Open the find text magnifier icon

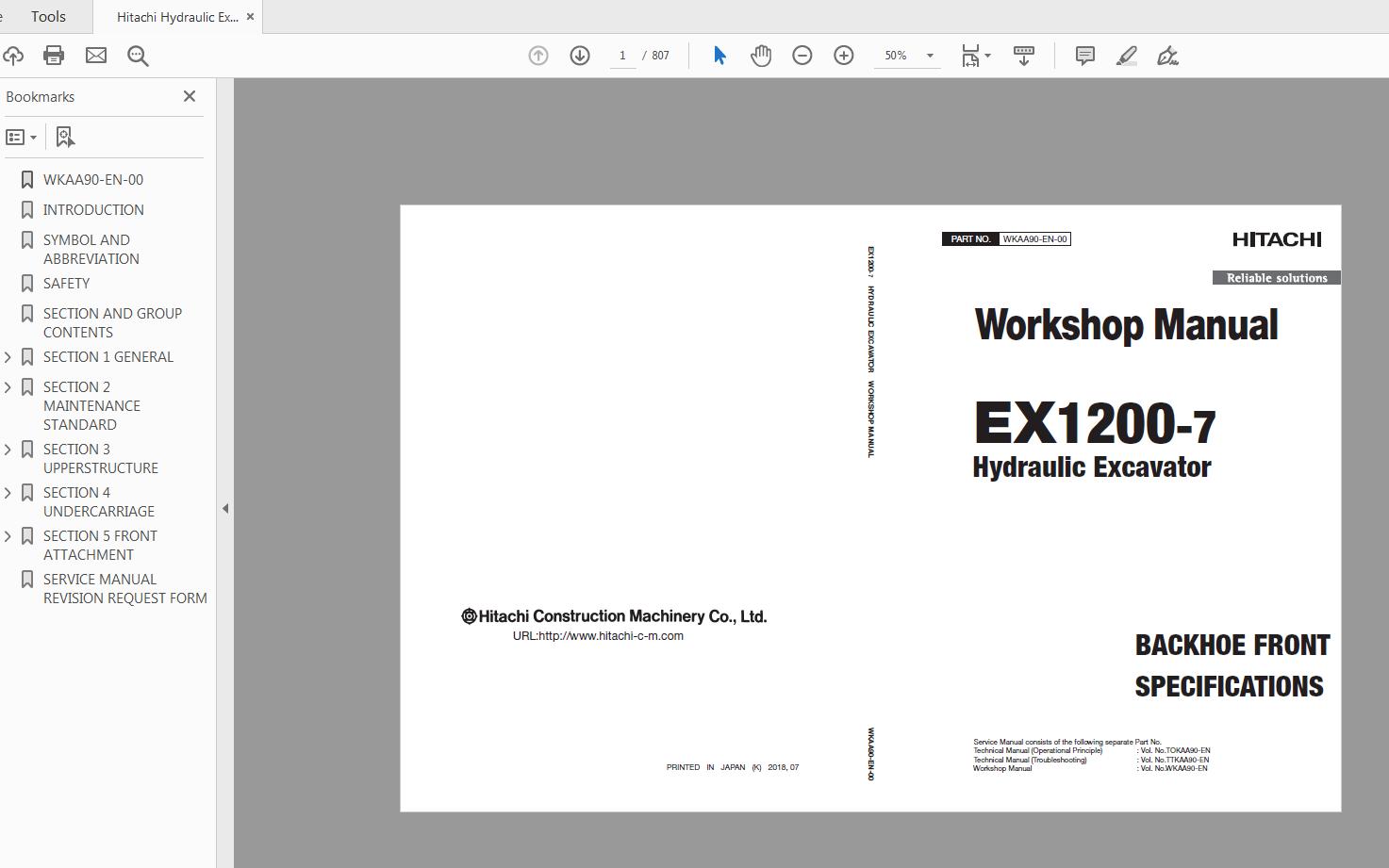[x=138, y=57]
